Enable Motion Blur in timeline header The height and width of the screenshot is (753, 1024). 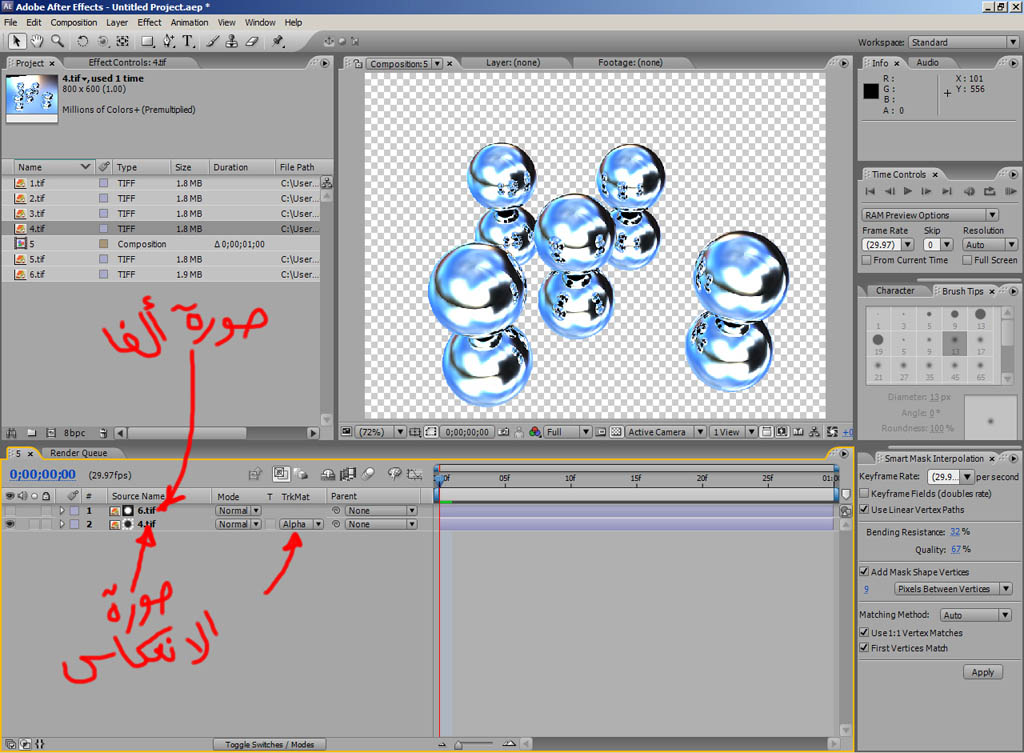coord(368,474)
